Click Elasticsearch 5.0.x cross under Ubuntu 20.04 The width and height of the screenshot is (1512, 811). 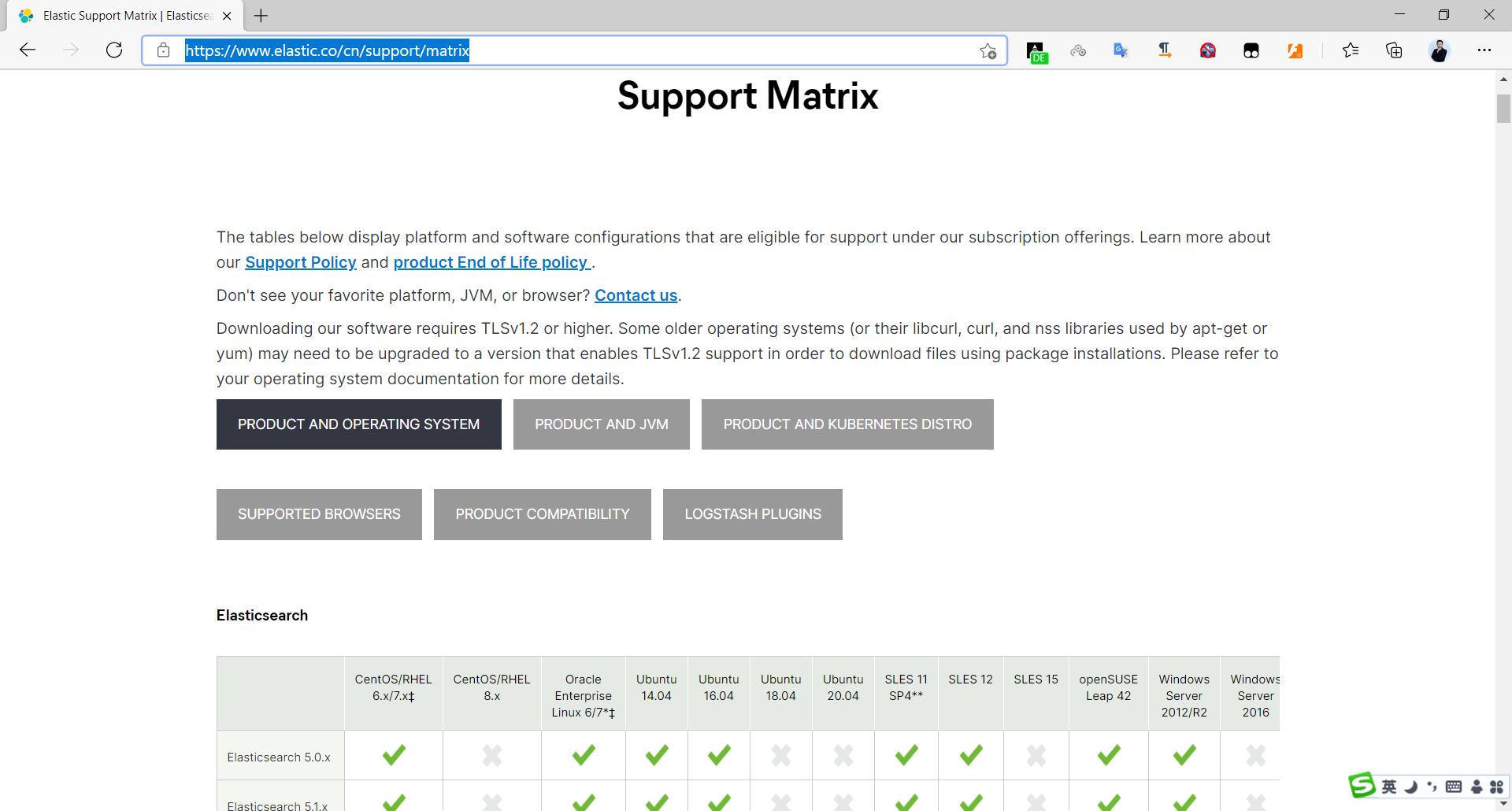843,755
